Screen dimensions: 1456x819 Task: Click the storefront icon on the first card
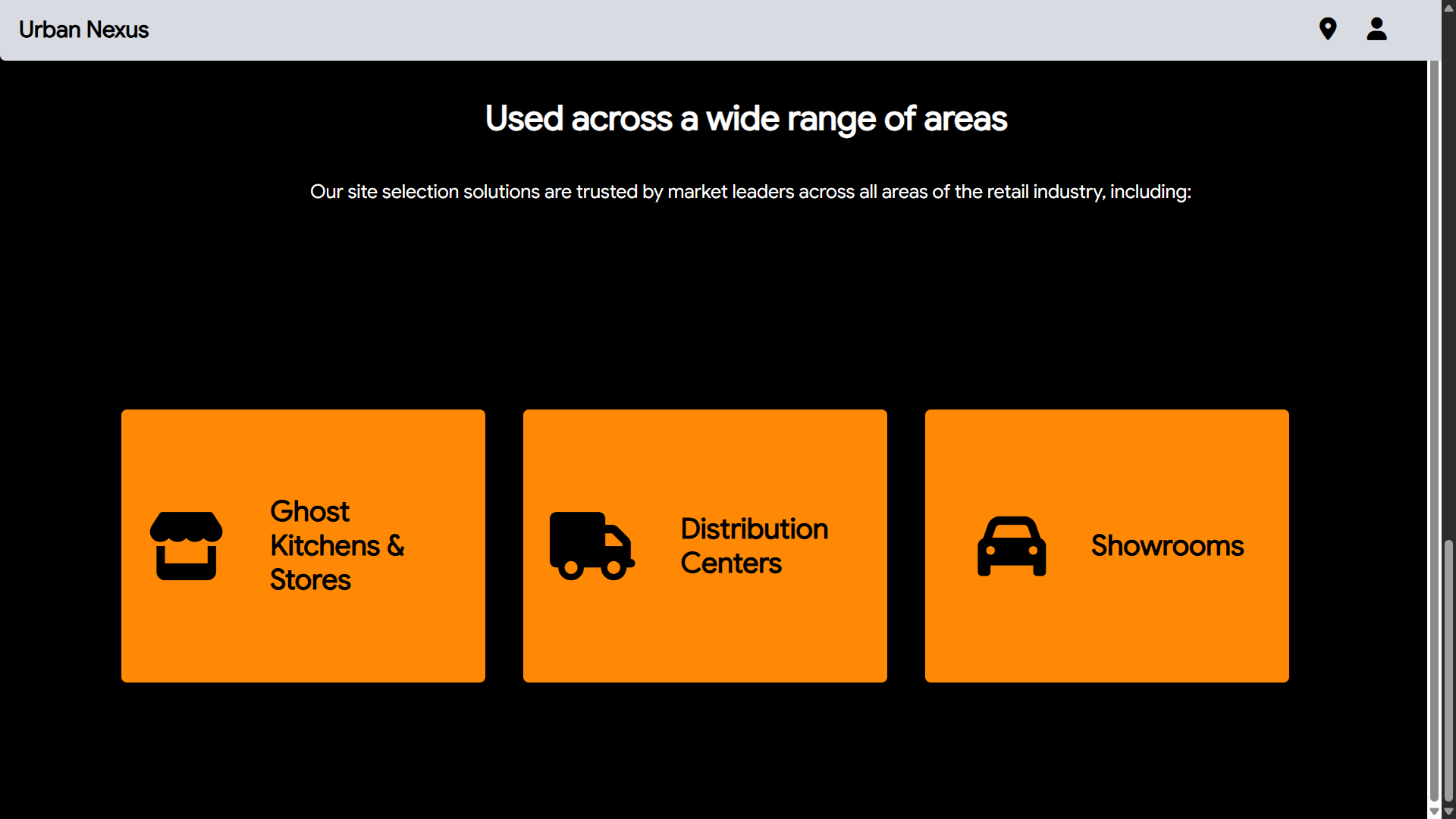pos(186,546)
